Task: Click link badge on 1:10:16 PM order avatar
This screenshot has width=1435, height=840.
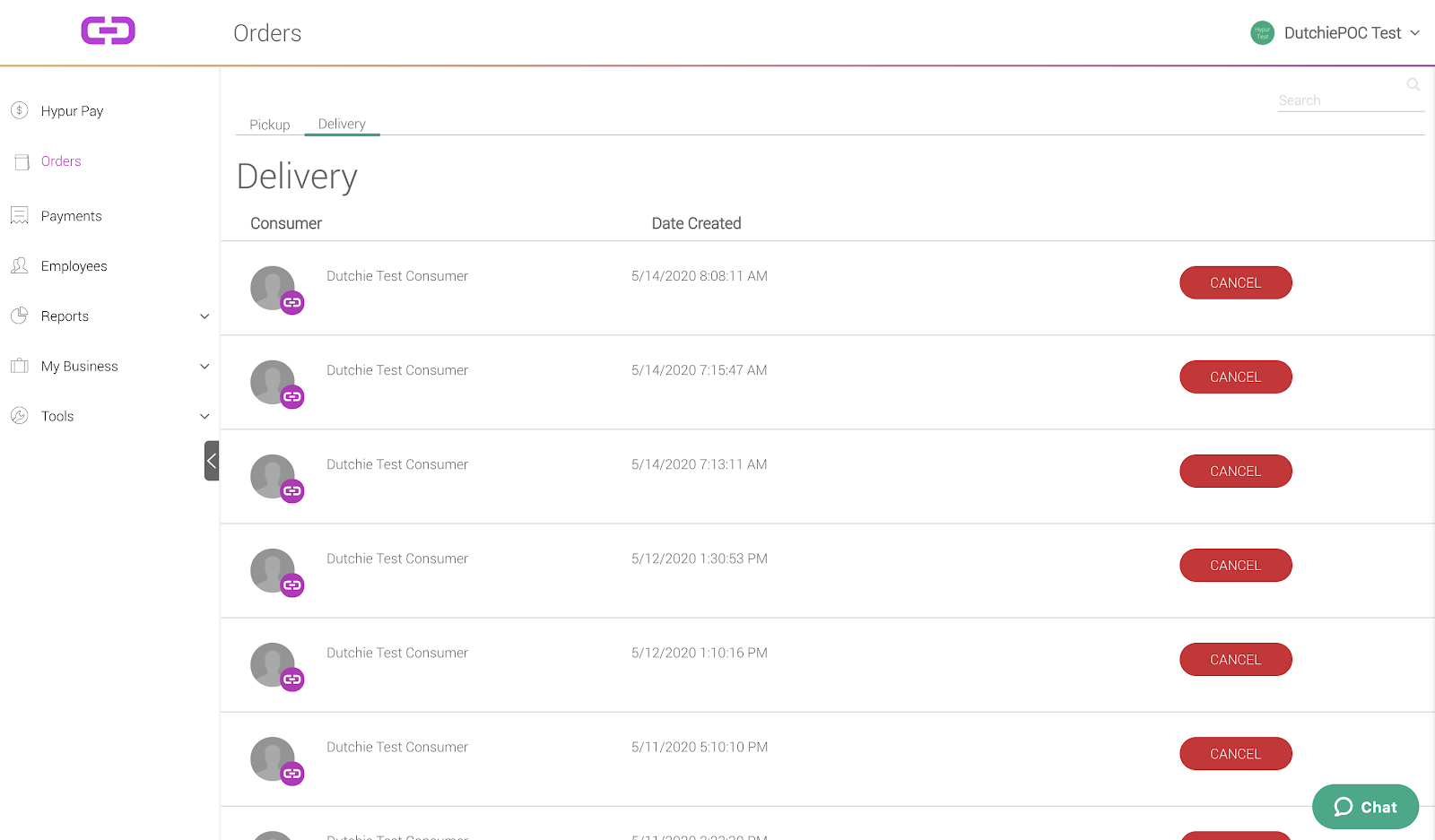Action: [x=292, y=680]
